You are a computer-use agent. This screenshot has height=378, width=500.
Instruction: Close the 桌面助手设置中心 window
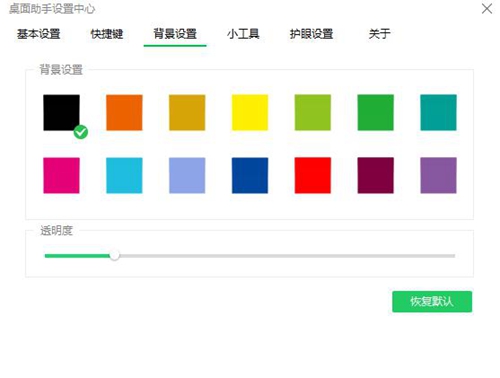point(487,9)
